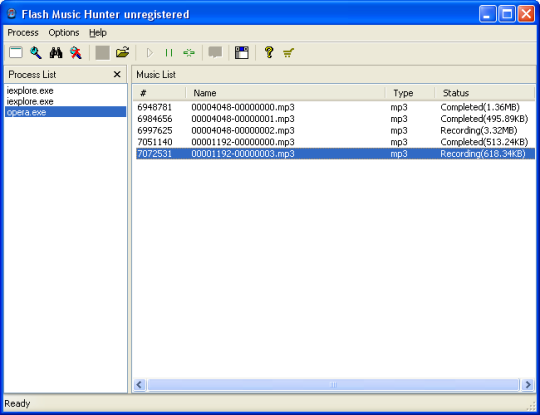540x415 pixels.
Task: Click status Completed(1.36MB)
Action: click(x=480, y=107)
